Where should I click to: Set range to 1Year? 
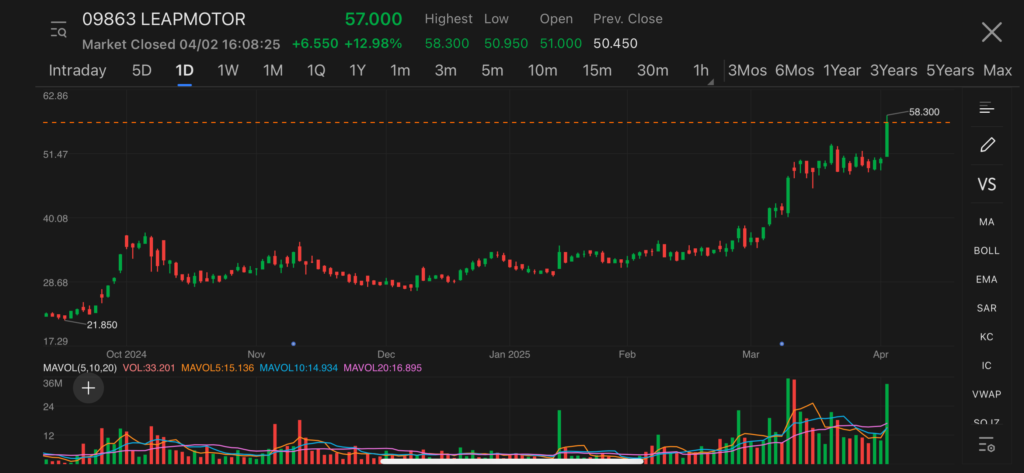point(842,71)
